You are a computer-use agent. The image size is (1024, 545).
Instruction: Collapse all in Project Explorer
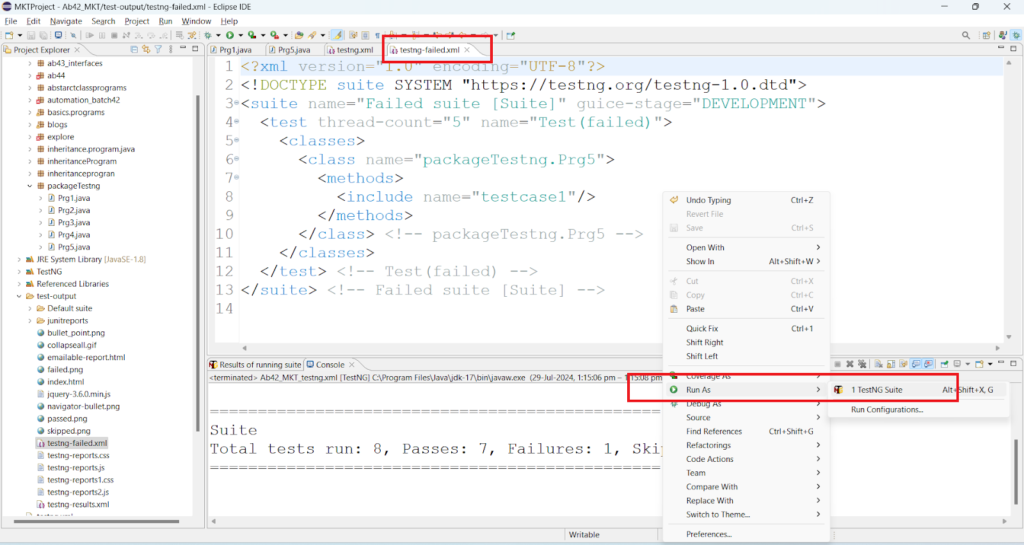coord(134,50)
